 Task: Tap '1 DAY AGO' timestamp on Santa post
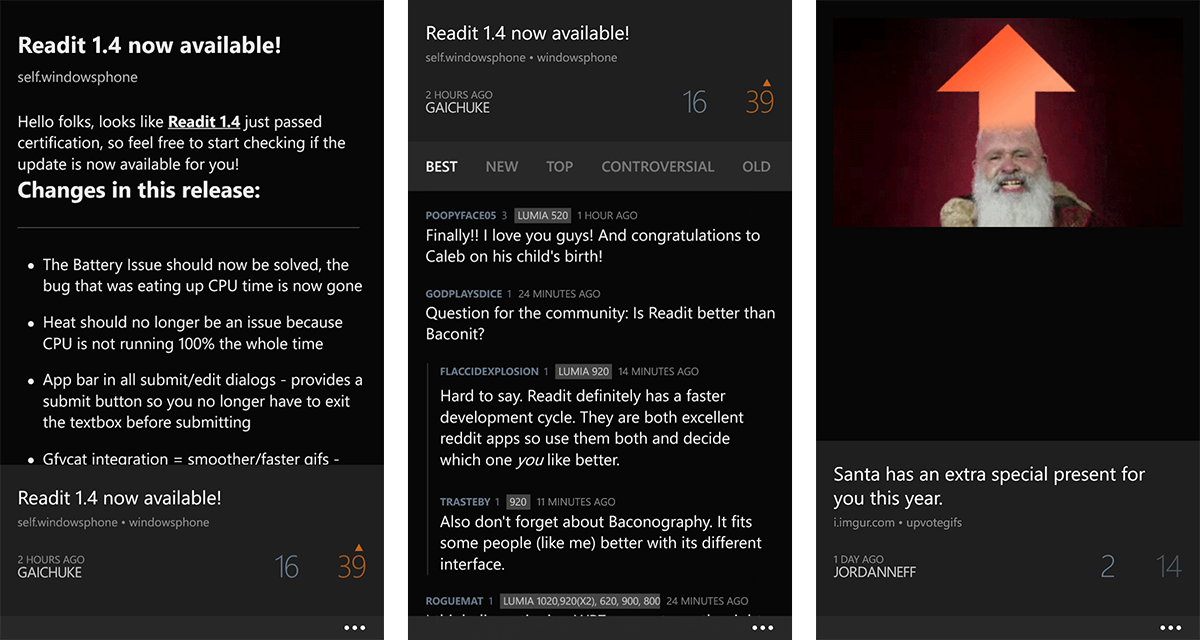tap(858, 560)
